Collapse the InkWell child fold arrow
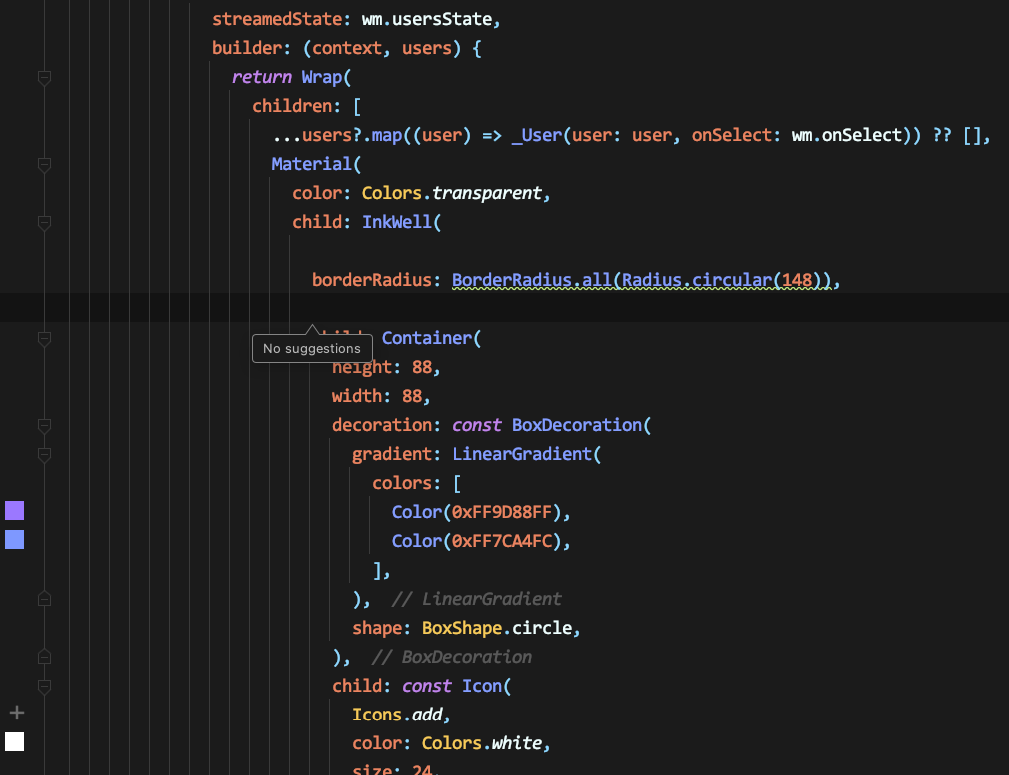The image size is (1009, 775). [x=44, y=224]
